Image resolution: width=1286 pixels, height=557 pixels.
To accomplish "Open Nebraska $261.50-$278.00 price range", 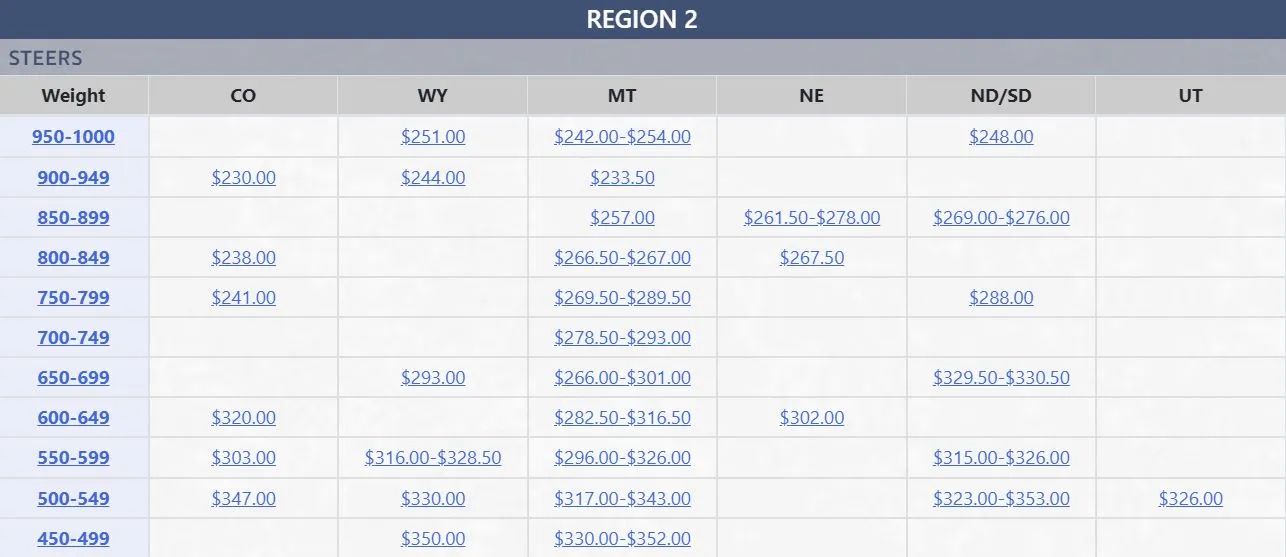I will coord(812,218).
